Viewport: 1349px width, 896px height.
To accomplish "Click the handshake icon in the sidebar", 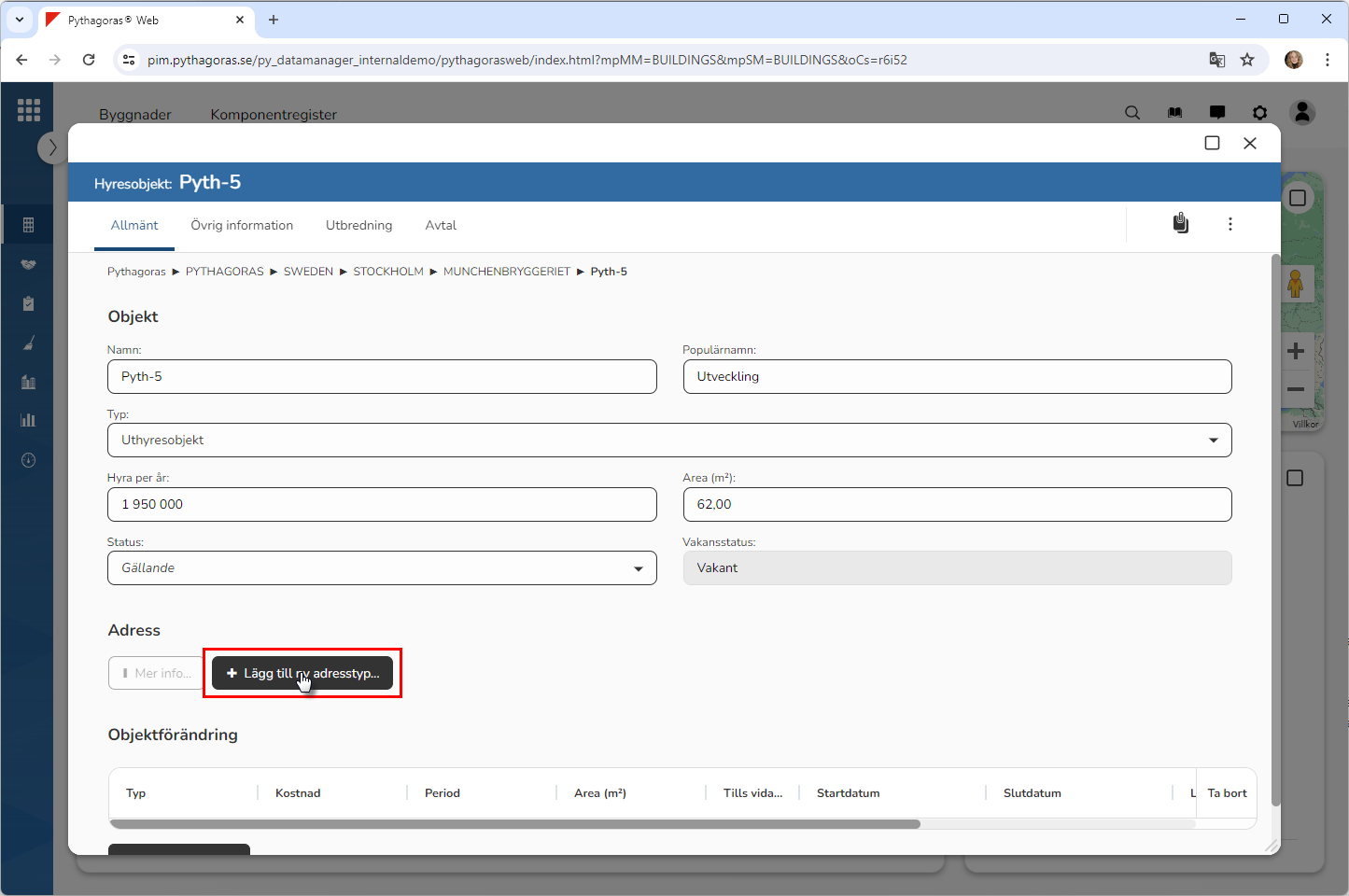I will (x=28, y=265).
